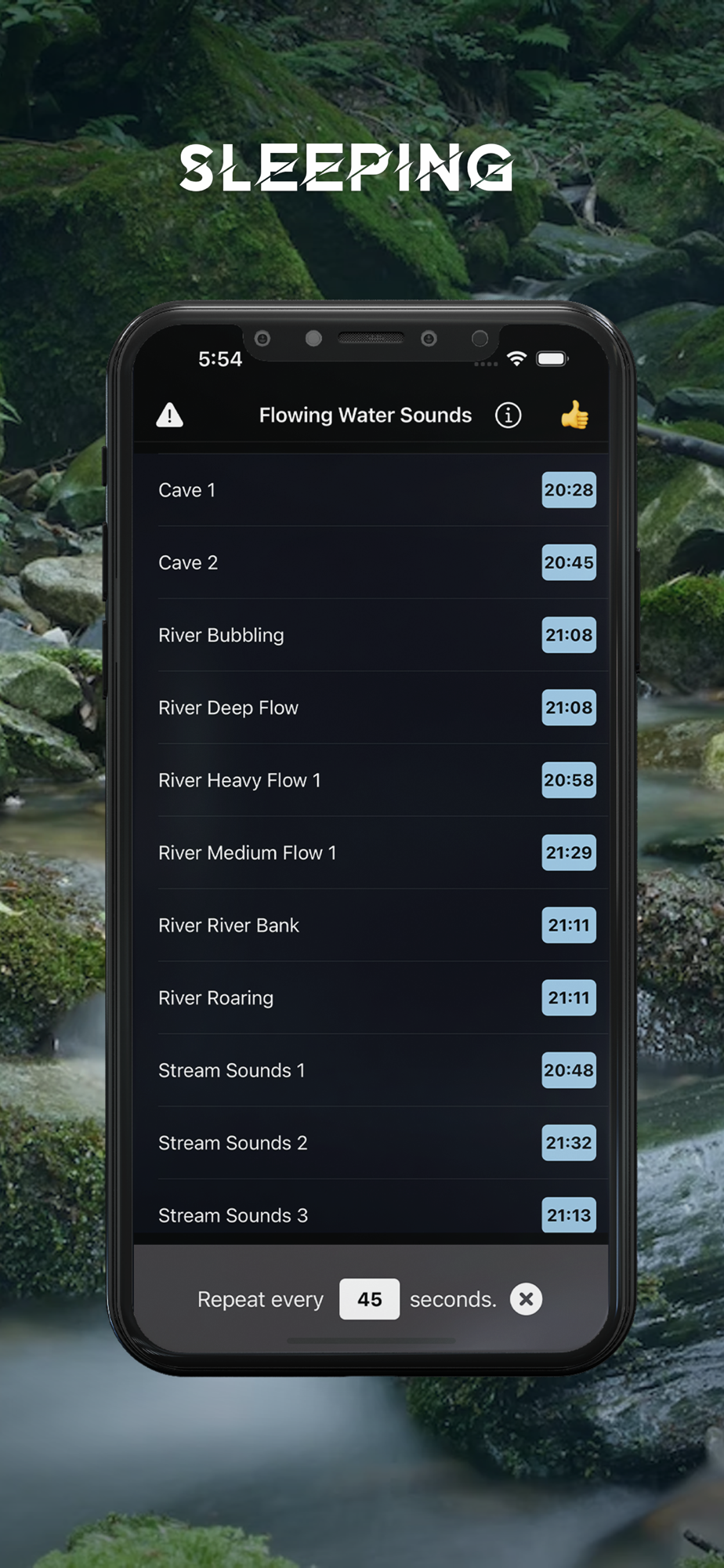Image resolution: width=724 pixels, height=1568 pixels.
Task: Select River Medium Flow 1
Action: tap(371, 852)
